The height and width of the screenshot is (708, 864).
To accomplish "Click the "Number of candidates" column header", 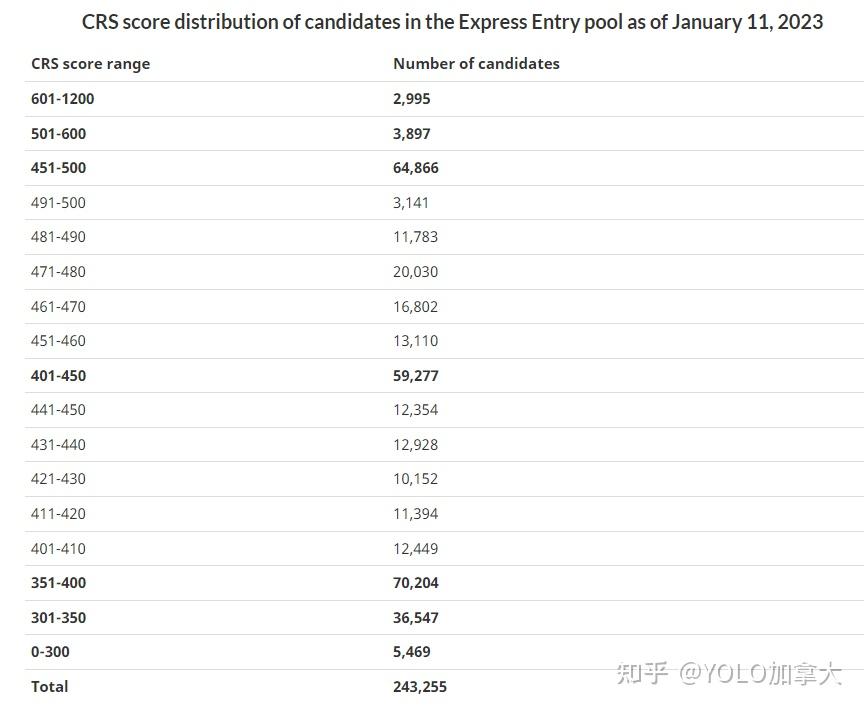I will click(476, 64).
